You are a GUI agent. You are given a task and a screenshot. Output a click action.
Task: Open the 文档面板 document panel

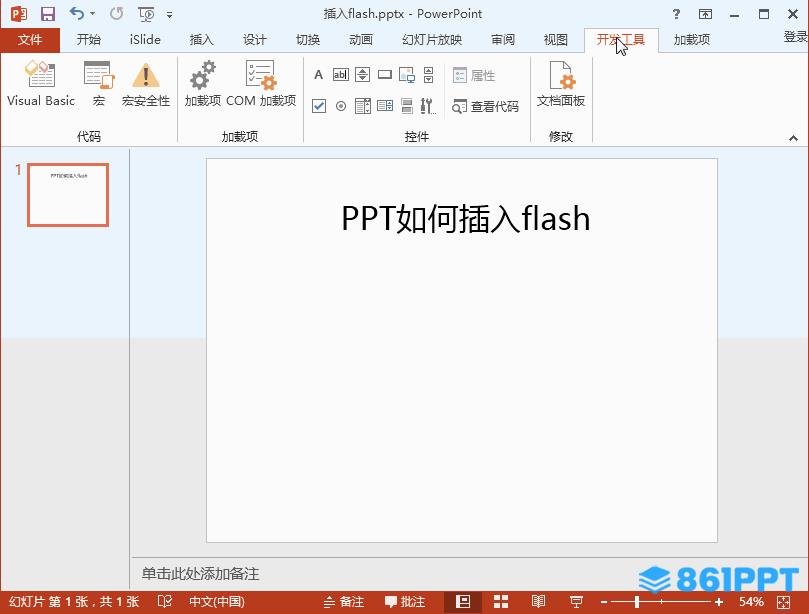coord(561,84)
